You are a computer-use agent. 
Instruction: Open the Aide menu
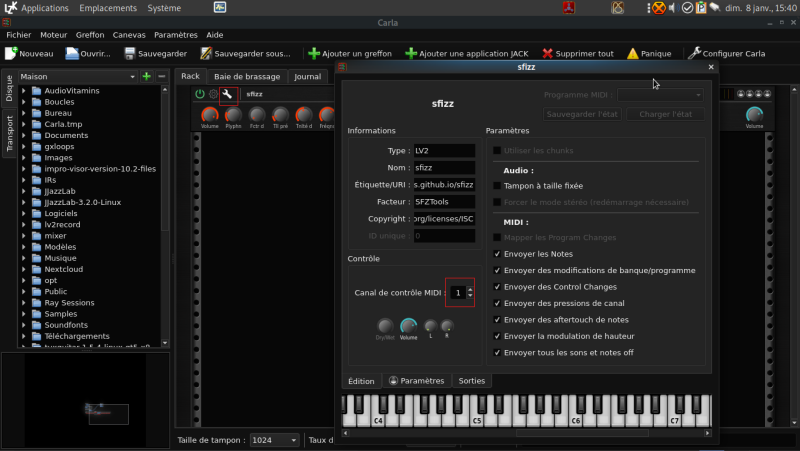click(215, 35)
